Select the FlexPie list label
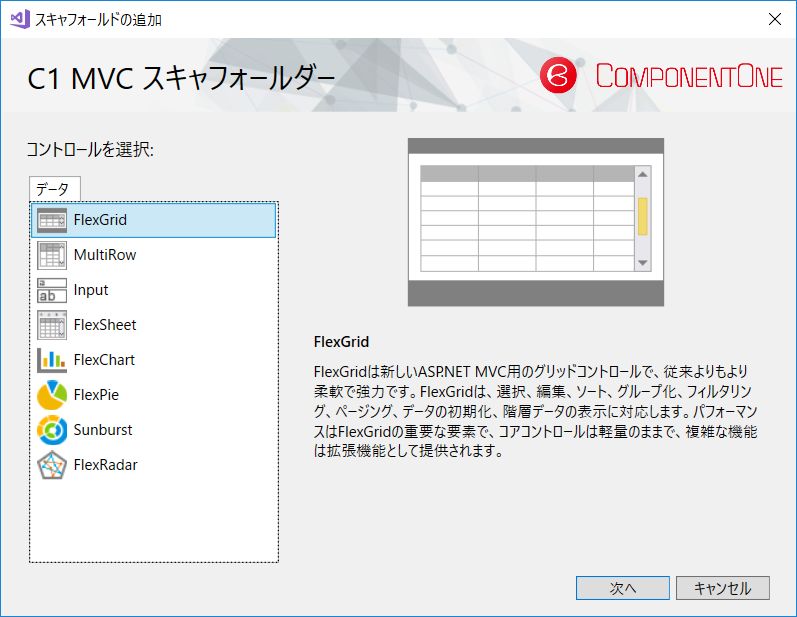Viewport: 797px width, 617px height. [96, 395]
